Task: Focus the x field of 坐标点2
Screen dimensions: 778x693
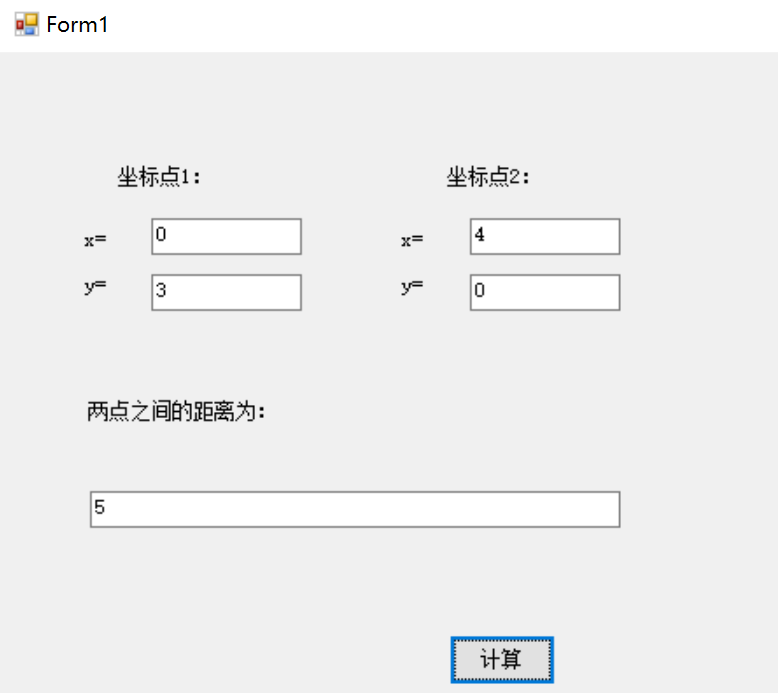Action: (545, 237)
